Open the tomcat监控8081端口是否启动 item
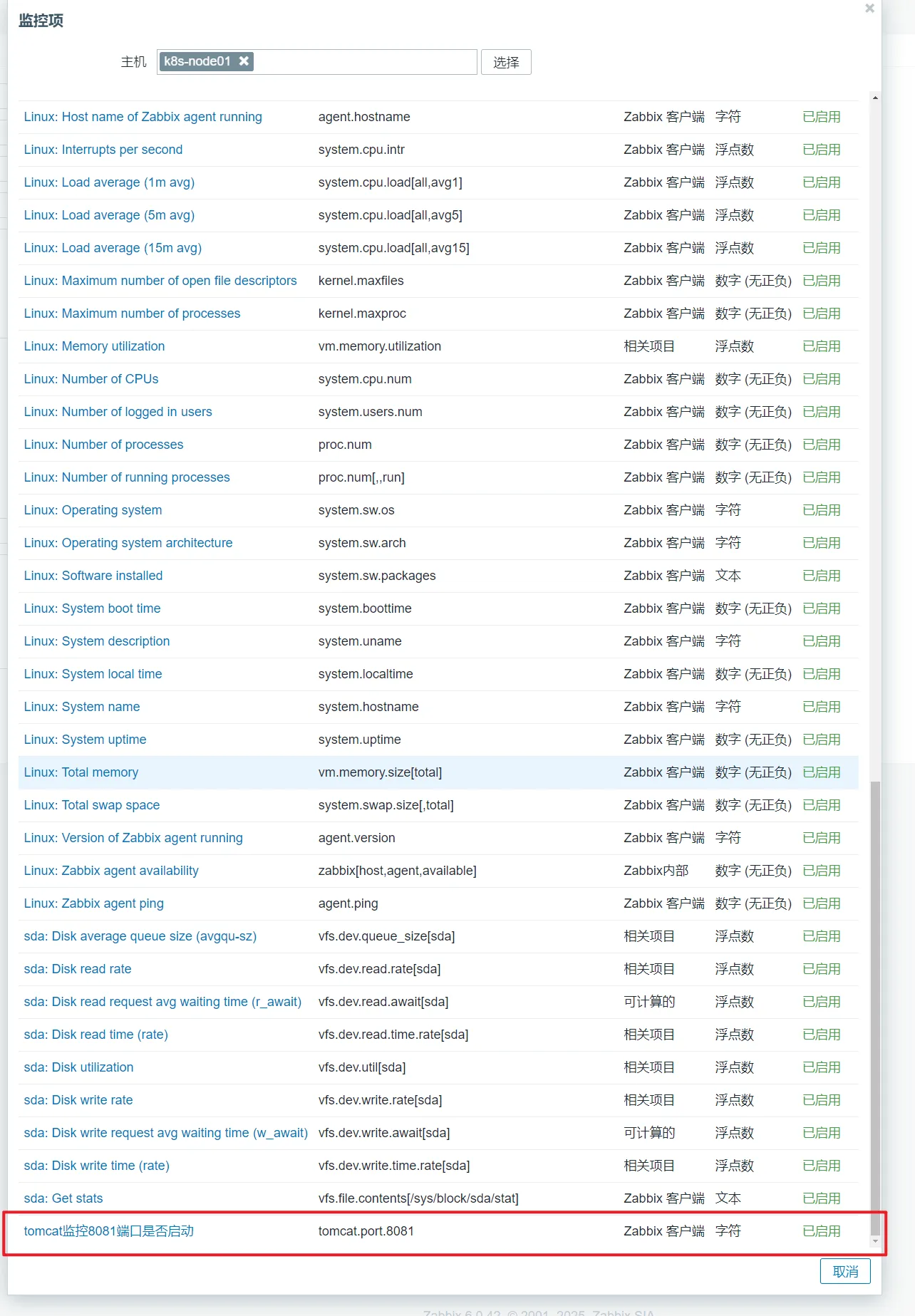Screen dimensions: 915x1316 click(109, 1231)
